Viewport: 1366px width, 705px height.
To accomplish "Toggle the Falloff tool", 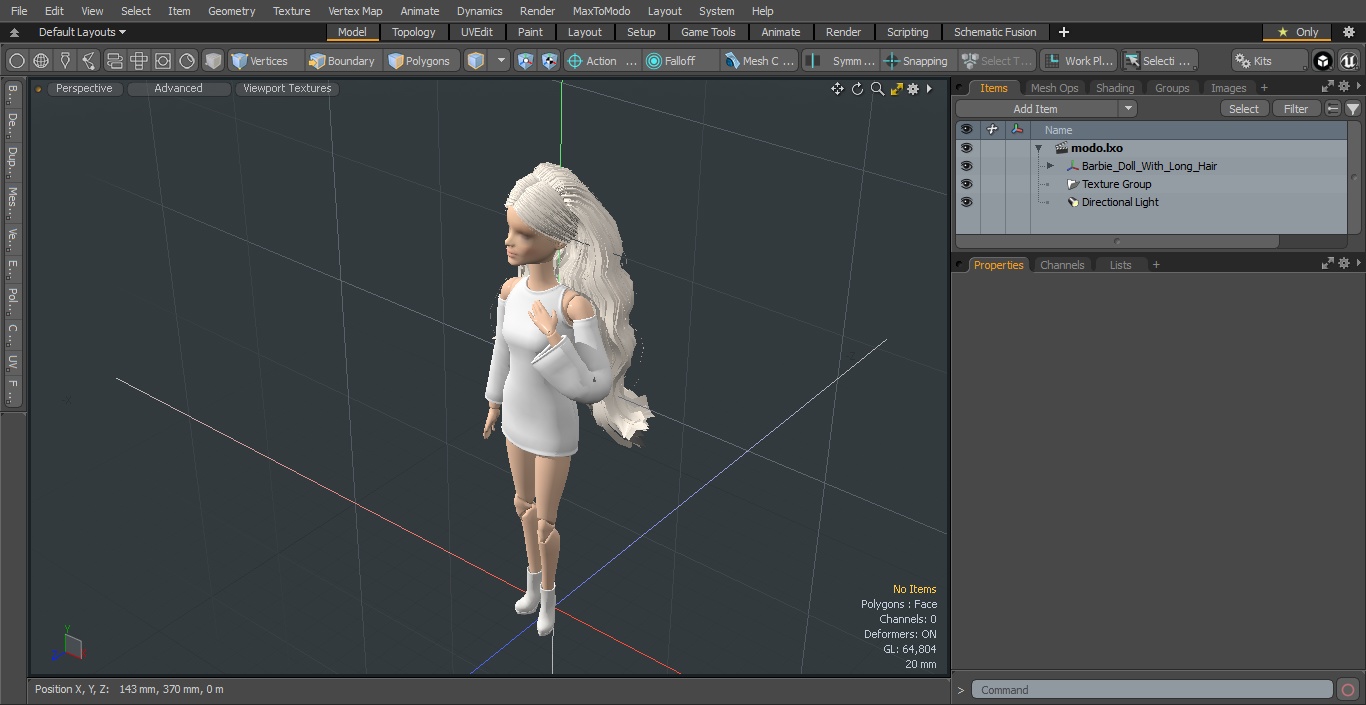I will (680, 61).
